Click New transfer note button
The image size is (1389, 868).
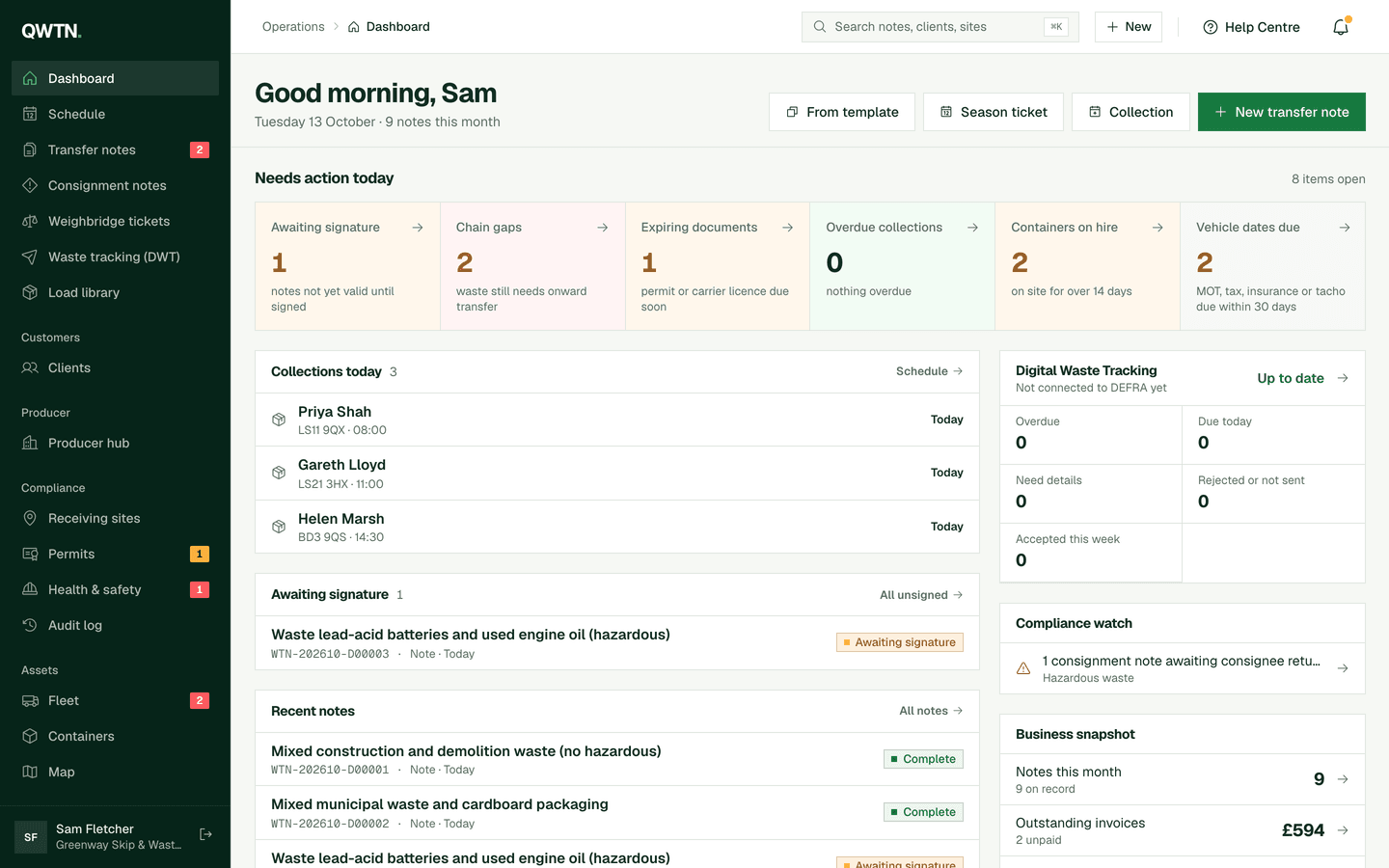click(x=1281, y=112)
